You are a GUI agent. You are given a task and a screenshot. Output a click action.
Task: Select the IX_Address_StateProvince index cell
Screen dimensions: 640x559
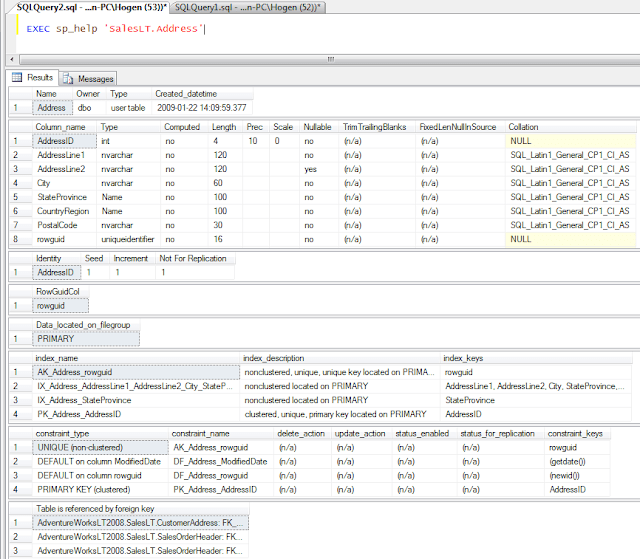pos(136,400)
